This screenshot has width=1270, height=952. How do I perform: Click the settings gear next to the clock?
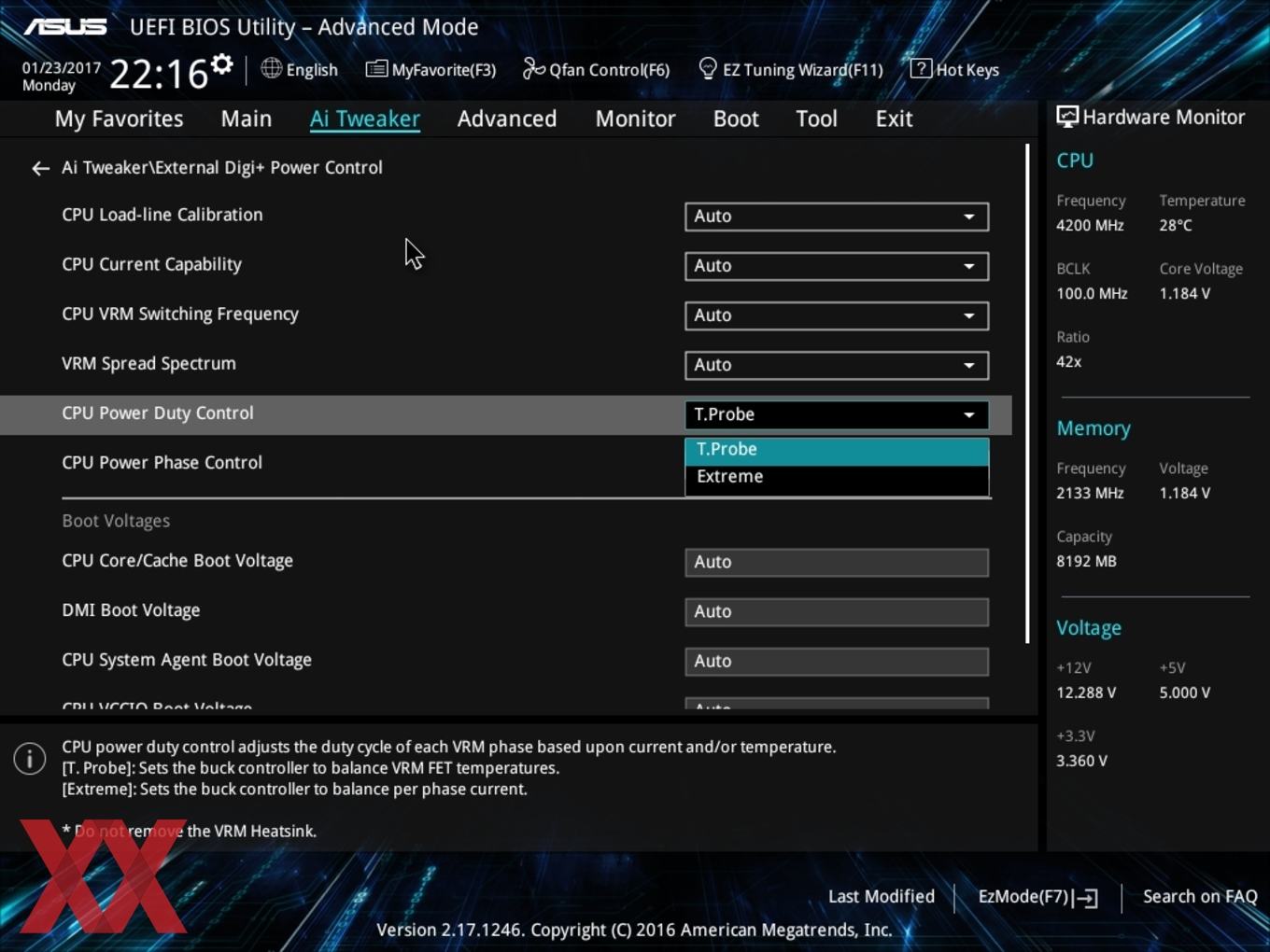coord(221,64)
